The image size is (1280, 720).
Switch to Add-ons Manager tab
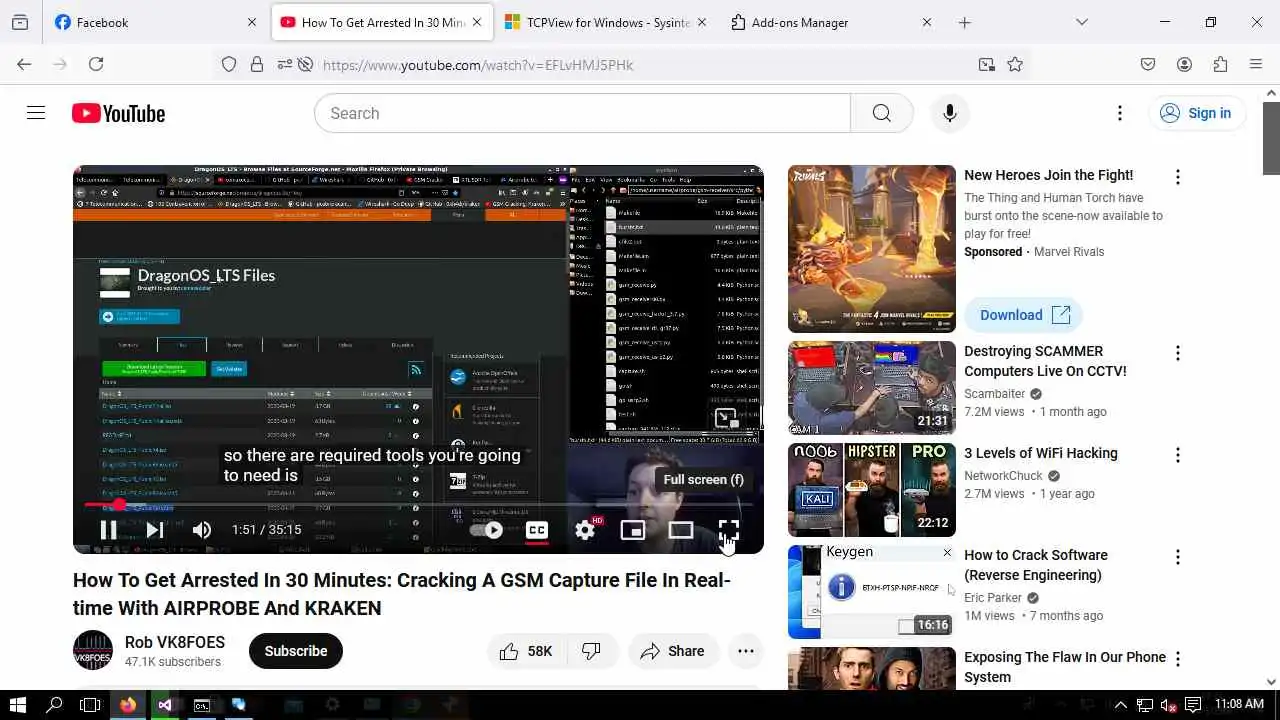click(x=832, y=22)
